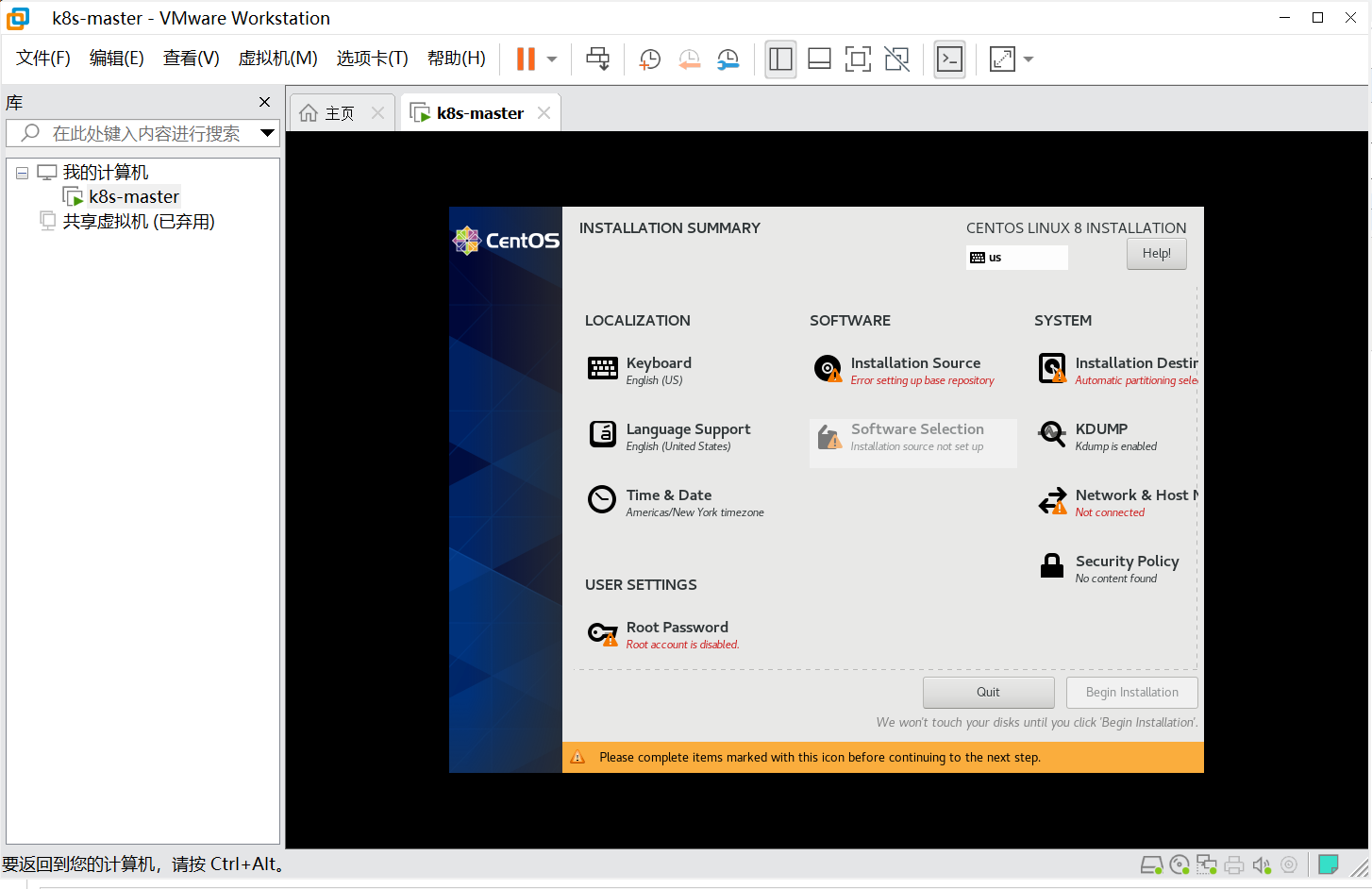Screen dimensions: 1372x889
Task: Click the printer status icon
Action: 1234,864
